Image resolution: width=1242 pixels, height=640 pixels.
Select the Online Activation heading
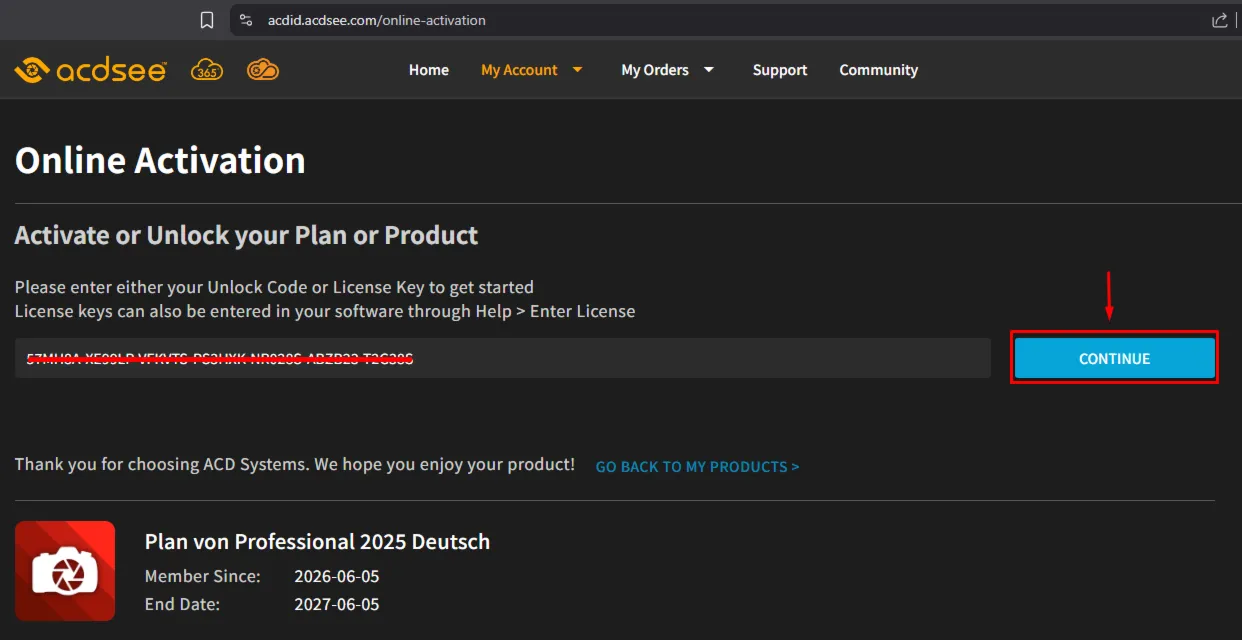(160, 160)
